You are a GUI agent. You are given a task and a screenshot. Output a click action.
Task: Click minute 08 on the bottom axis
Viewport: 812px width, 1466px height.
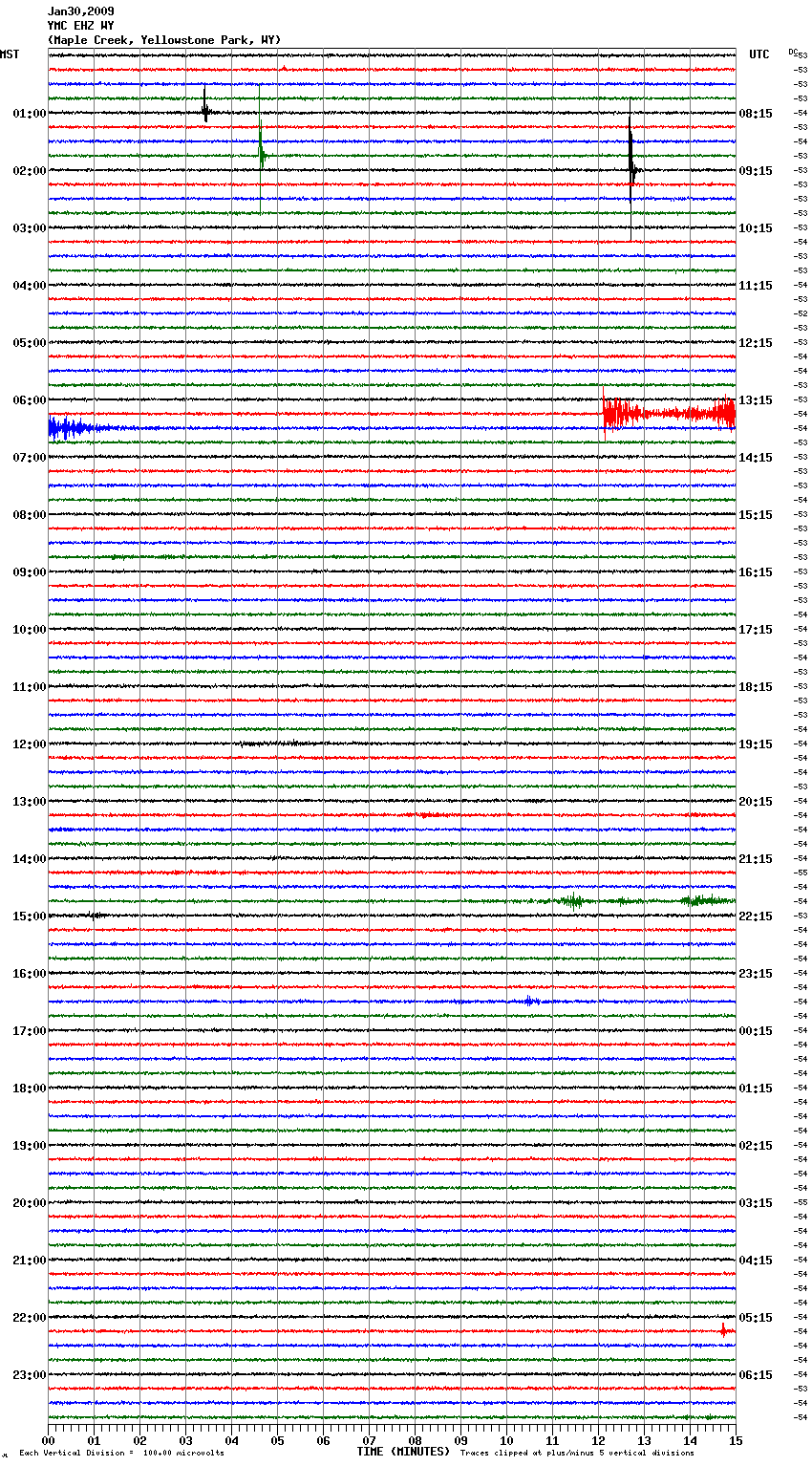pyautogui.click(x=415, y=1440)
